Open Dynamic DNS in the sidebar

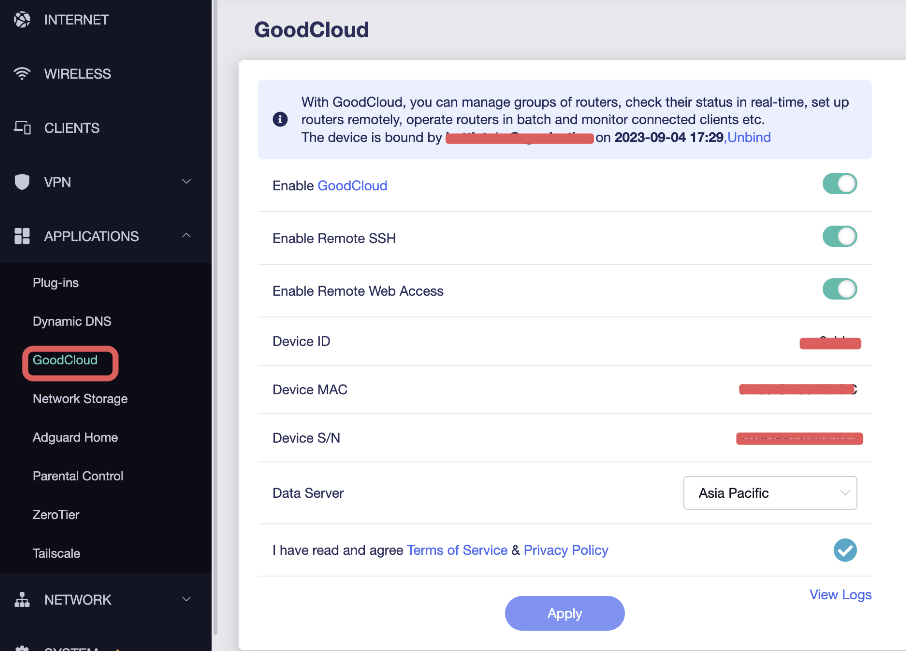(72, 322)
